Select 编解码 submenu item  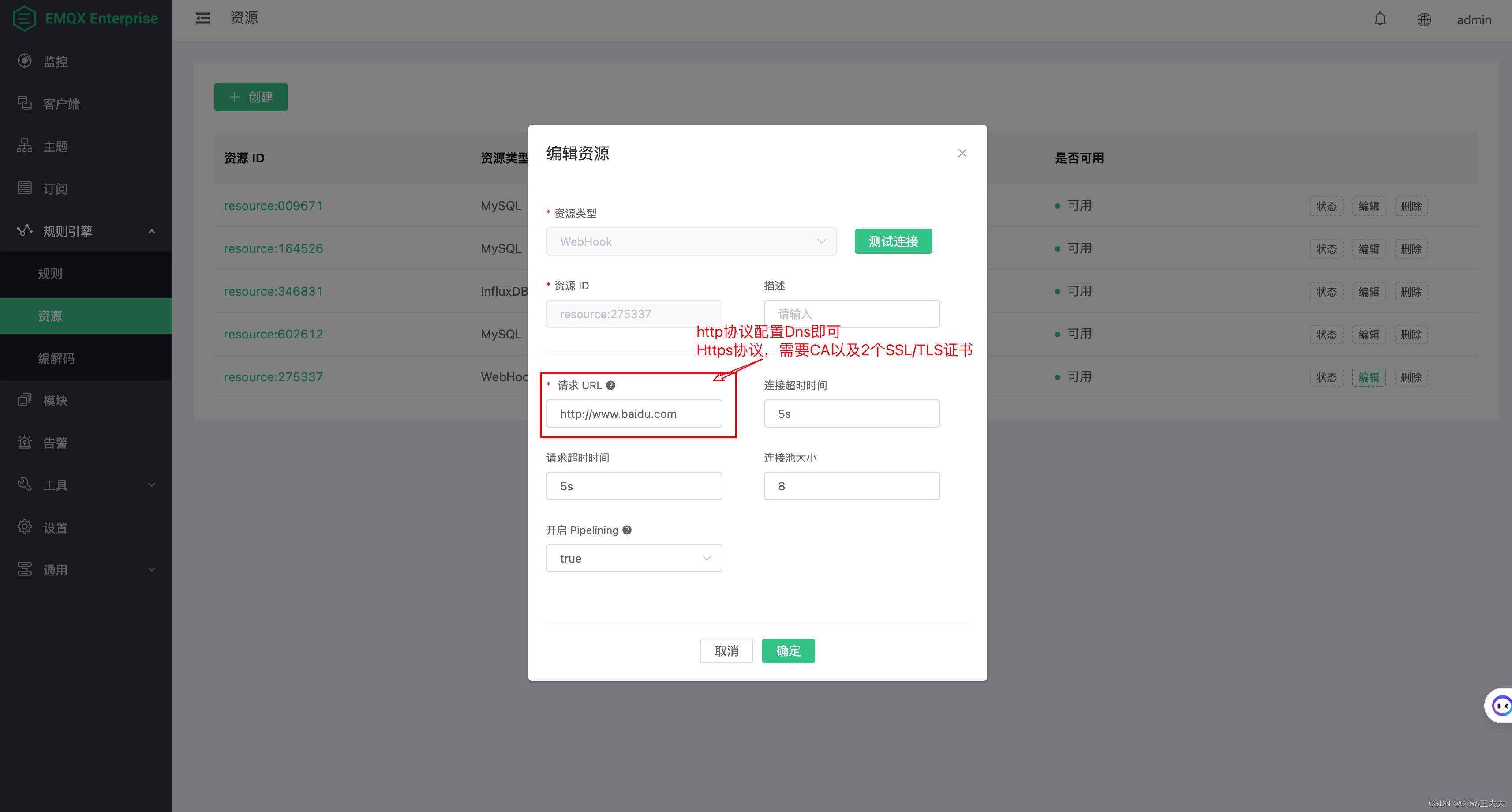(86, 358)
